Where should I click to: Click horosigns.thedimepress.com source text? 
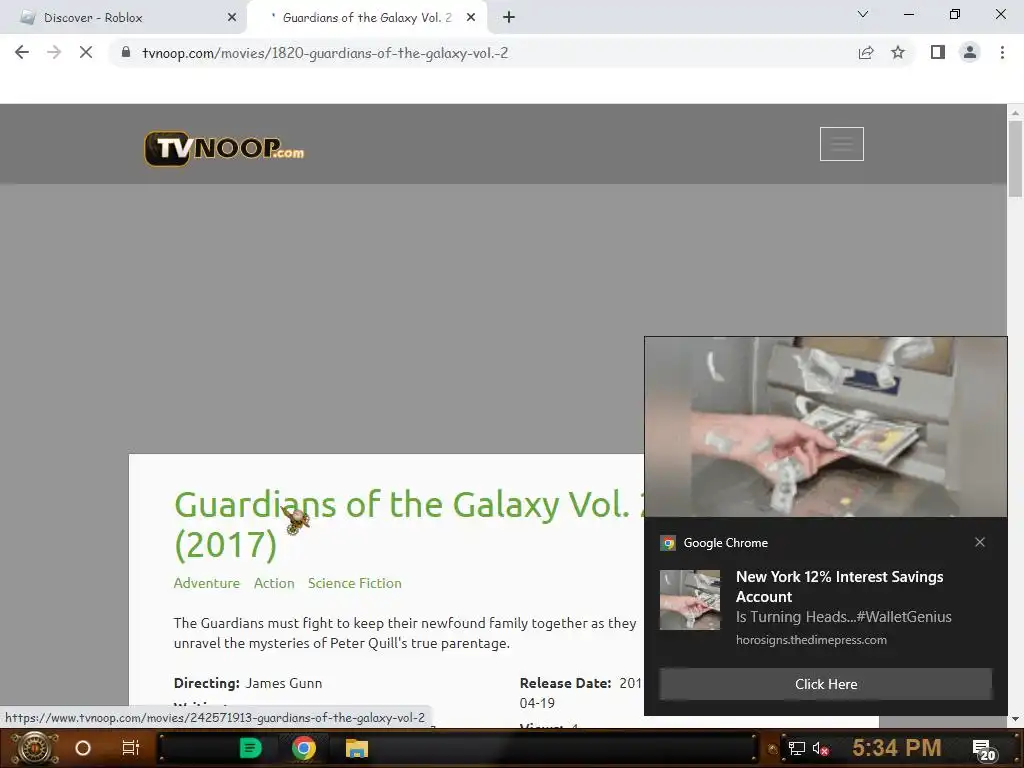811,640
